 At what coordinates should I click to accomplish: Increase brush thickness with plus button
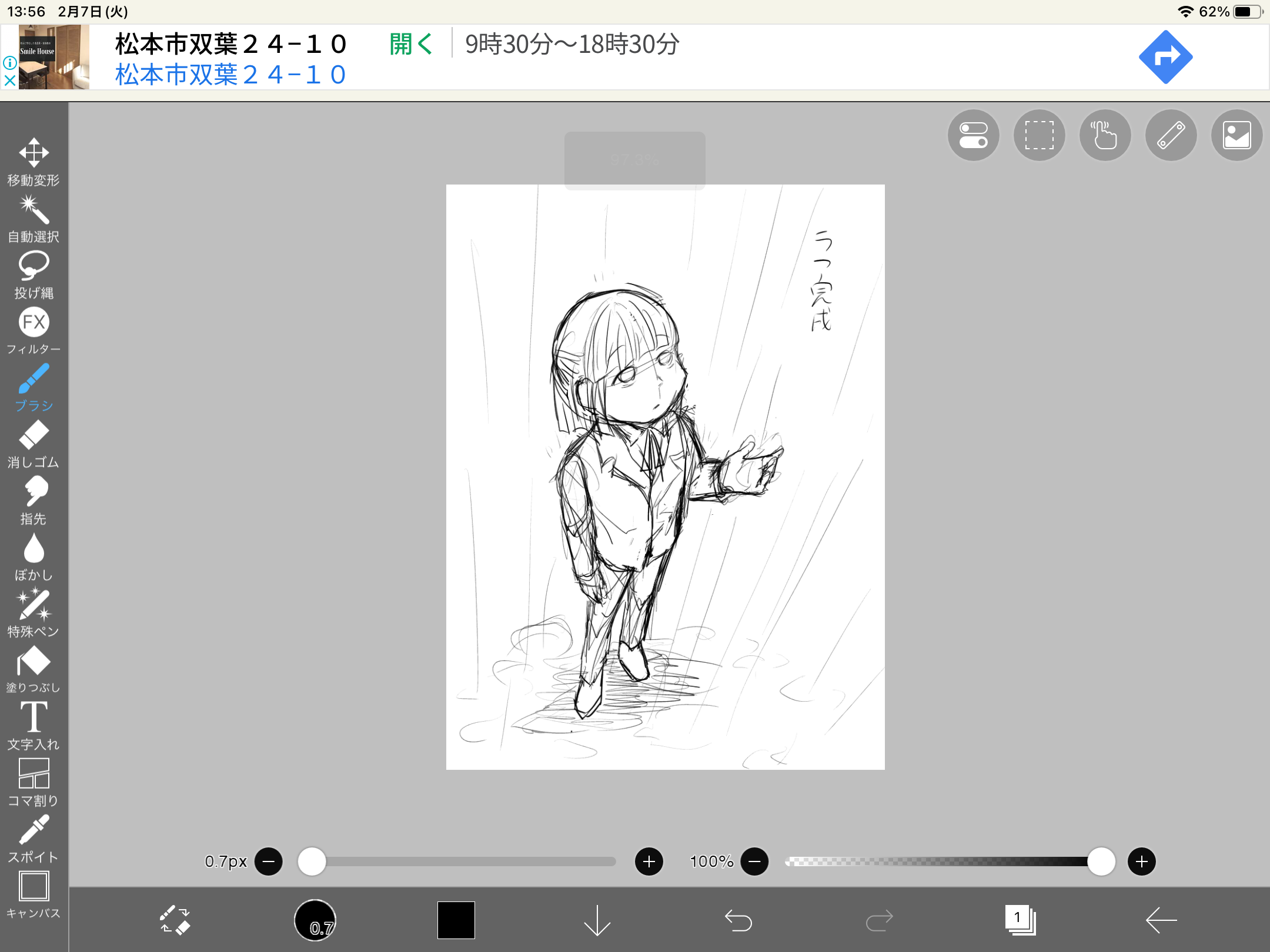[649, 862]
